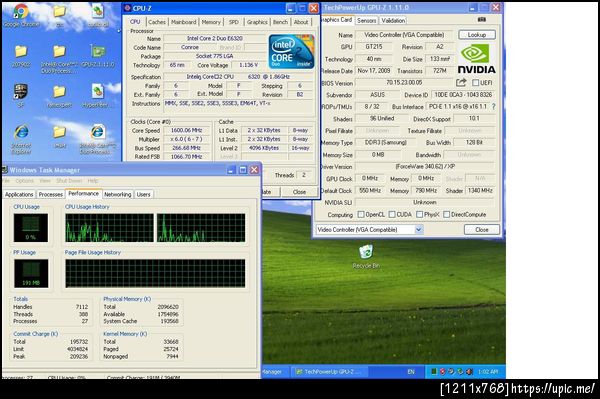600x399 pixels.
Task: Open the Internet Explorer desktop icon
Action: [21, 140]
